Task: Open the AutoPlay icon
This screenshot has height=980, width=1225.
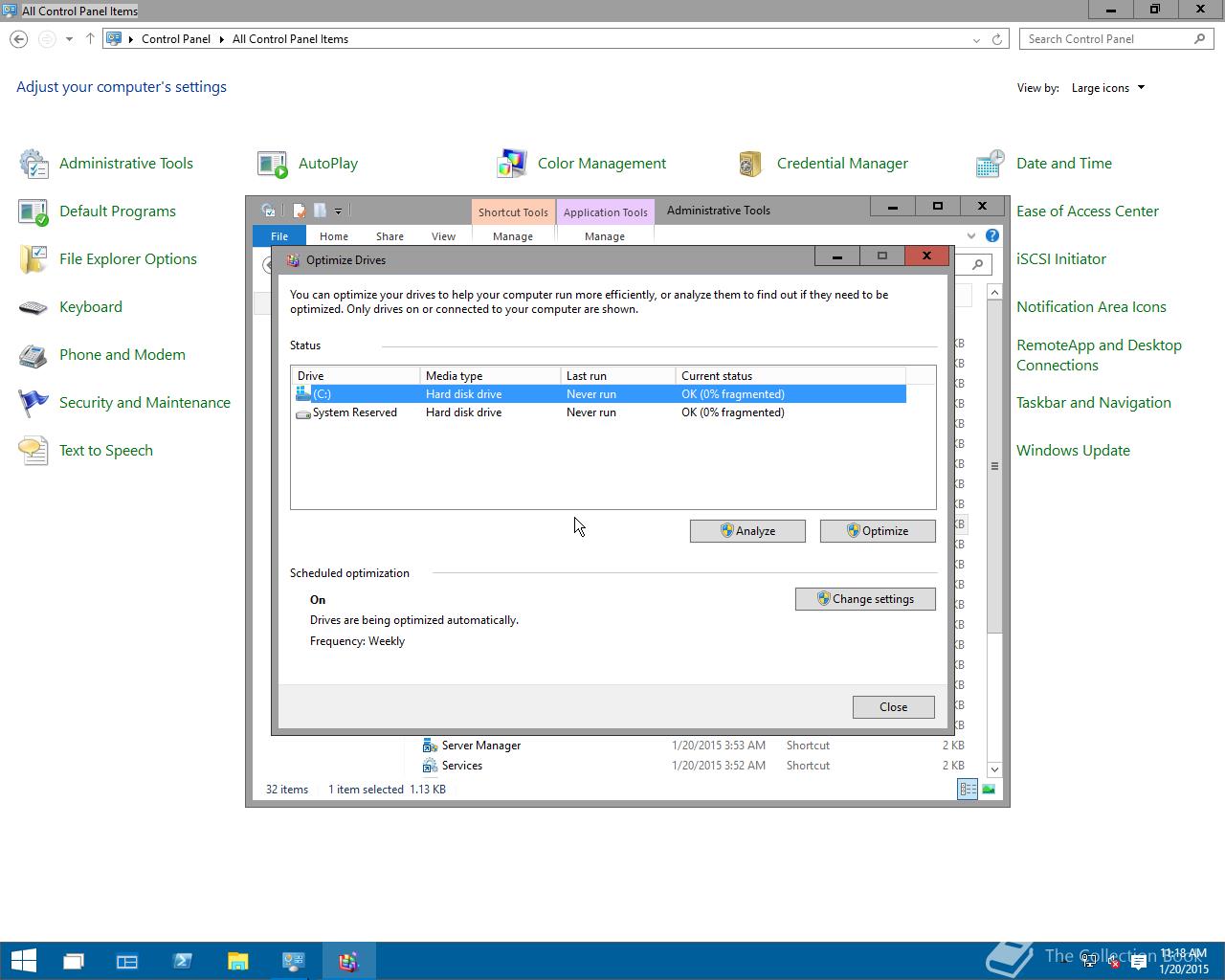Action: click(x=273, y=164)
